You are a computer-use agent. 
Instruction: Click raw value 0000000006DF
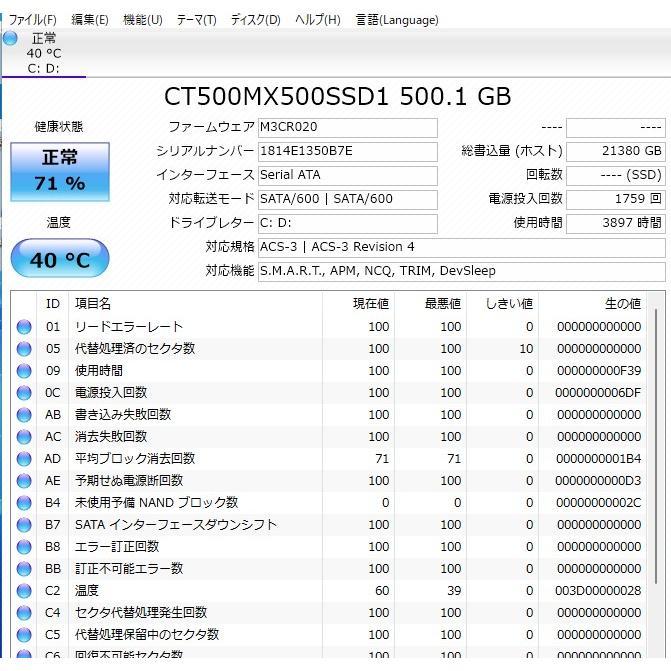click(598, 393)
